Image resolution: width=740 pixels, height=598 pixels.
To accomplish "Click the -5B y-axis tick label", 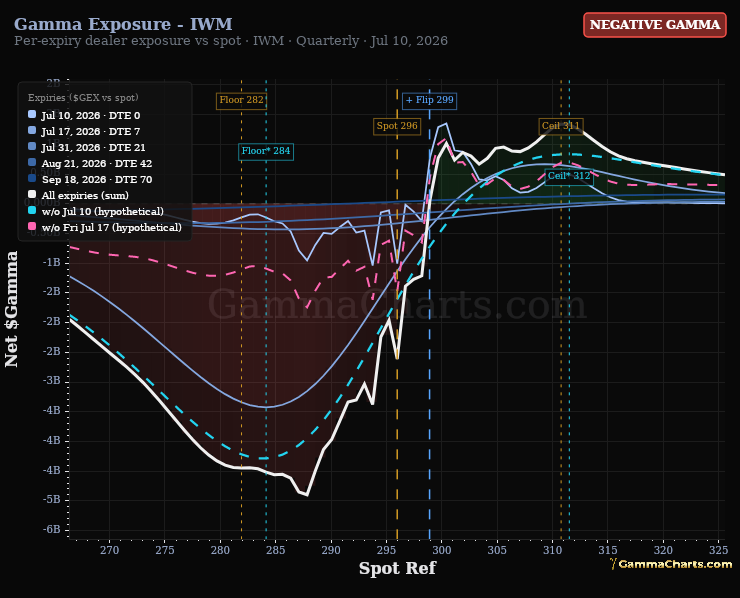I will [51, 499].
